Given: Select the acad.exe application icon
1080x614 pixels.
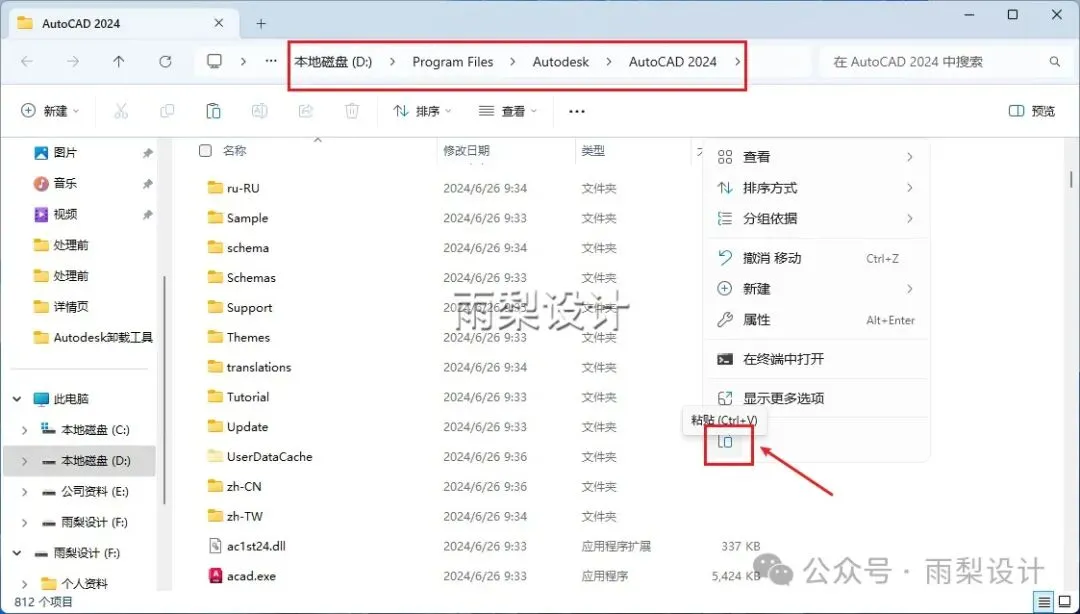Looking at the screenshot, I should [216, 575].
